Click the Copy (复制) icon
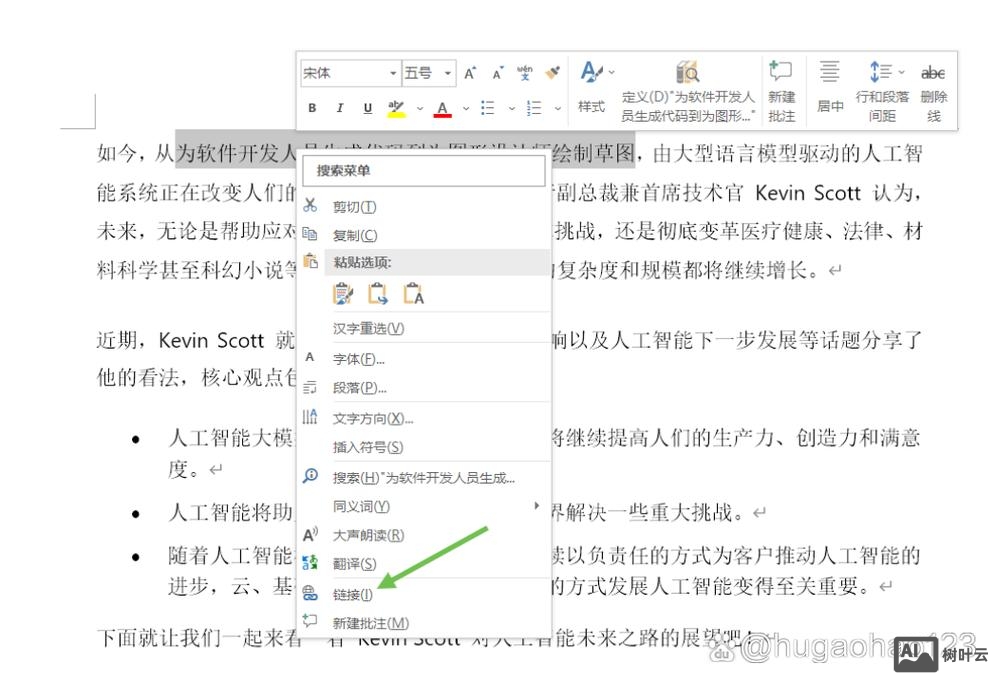The image size is (996, 683). [312, 235]
